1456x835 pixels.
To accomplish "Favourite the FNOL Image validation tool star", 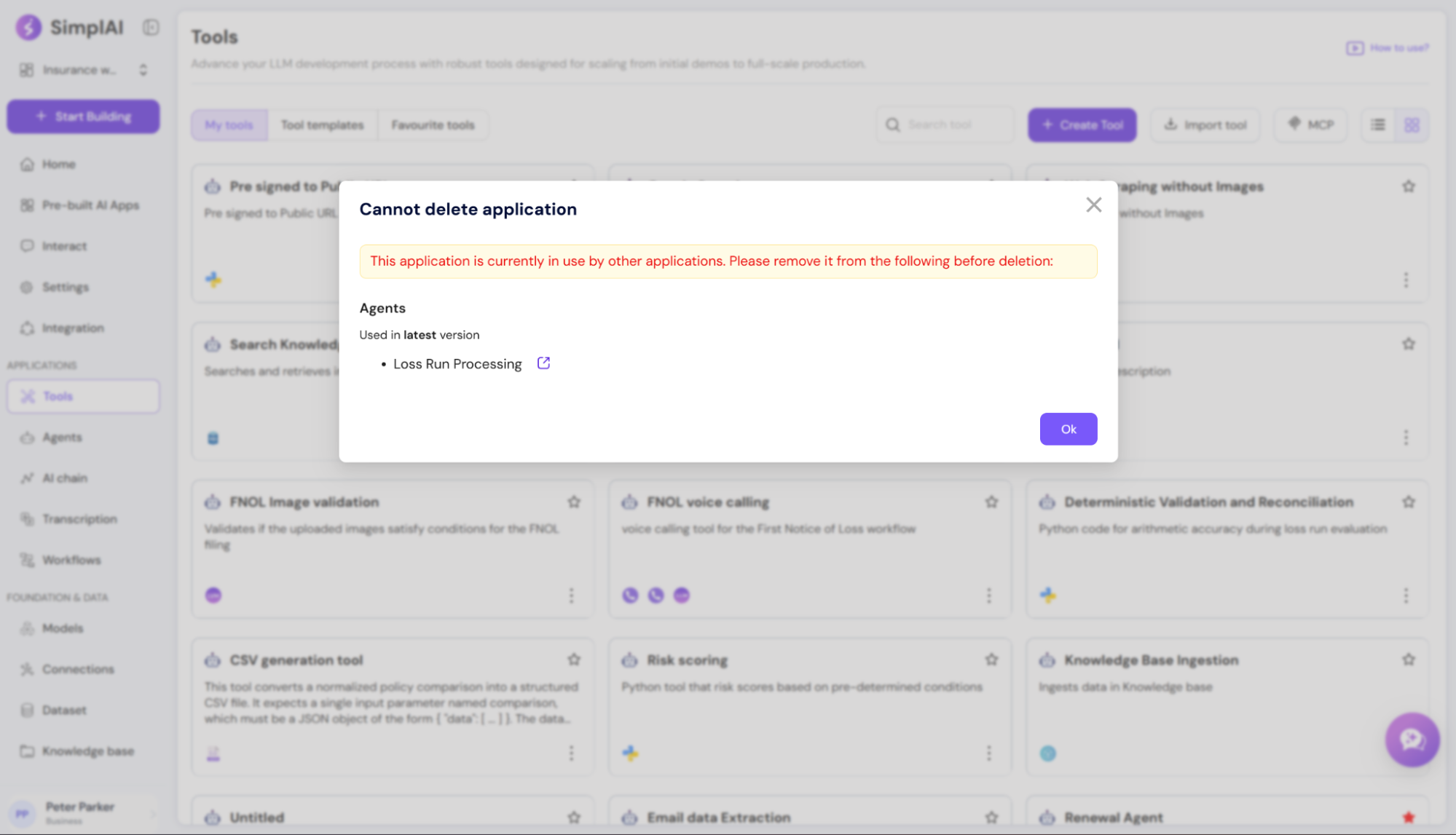I will pyautogui.click(x=574, y=502).
